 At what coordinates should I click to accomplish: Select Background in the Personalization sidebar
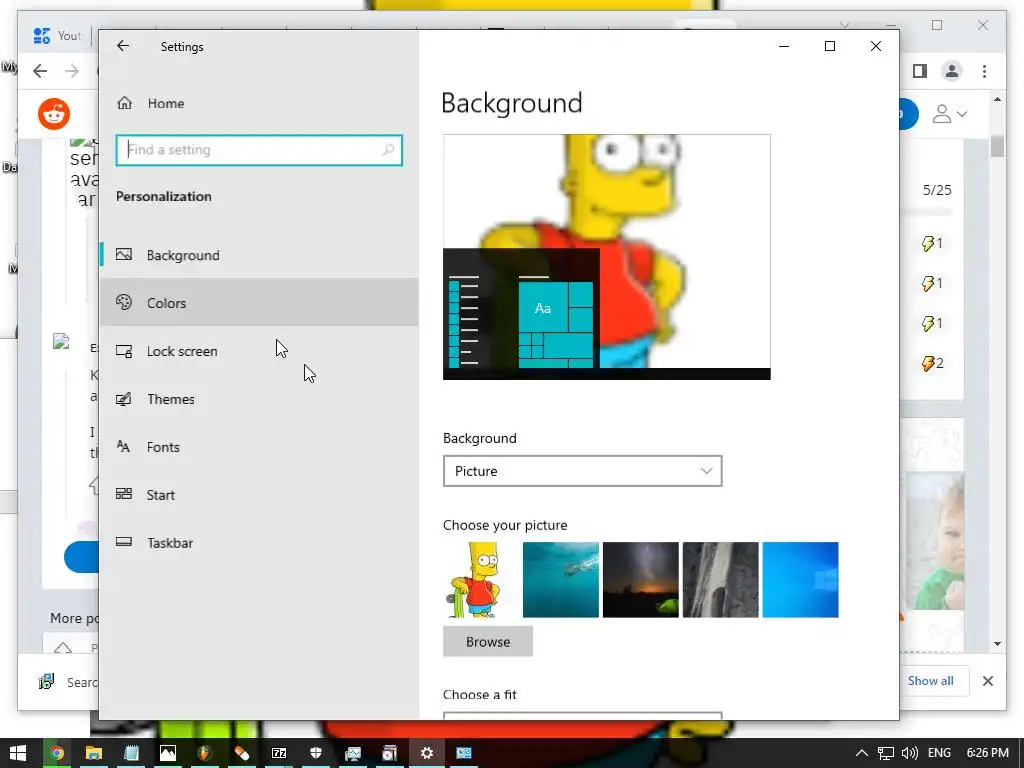tap(259, 255)
